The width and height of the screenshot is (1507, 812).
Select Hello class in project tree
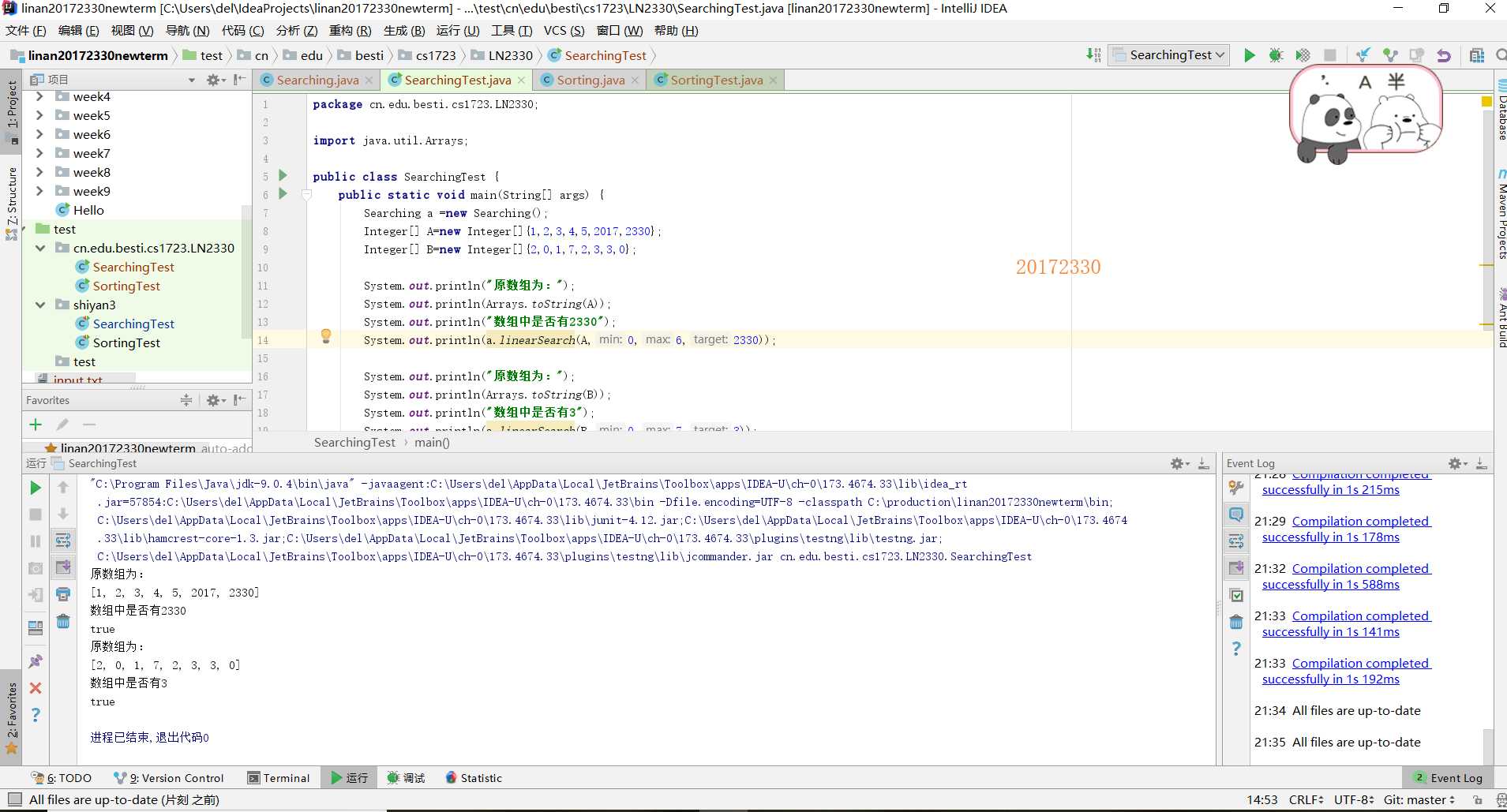pos(88,210)
